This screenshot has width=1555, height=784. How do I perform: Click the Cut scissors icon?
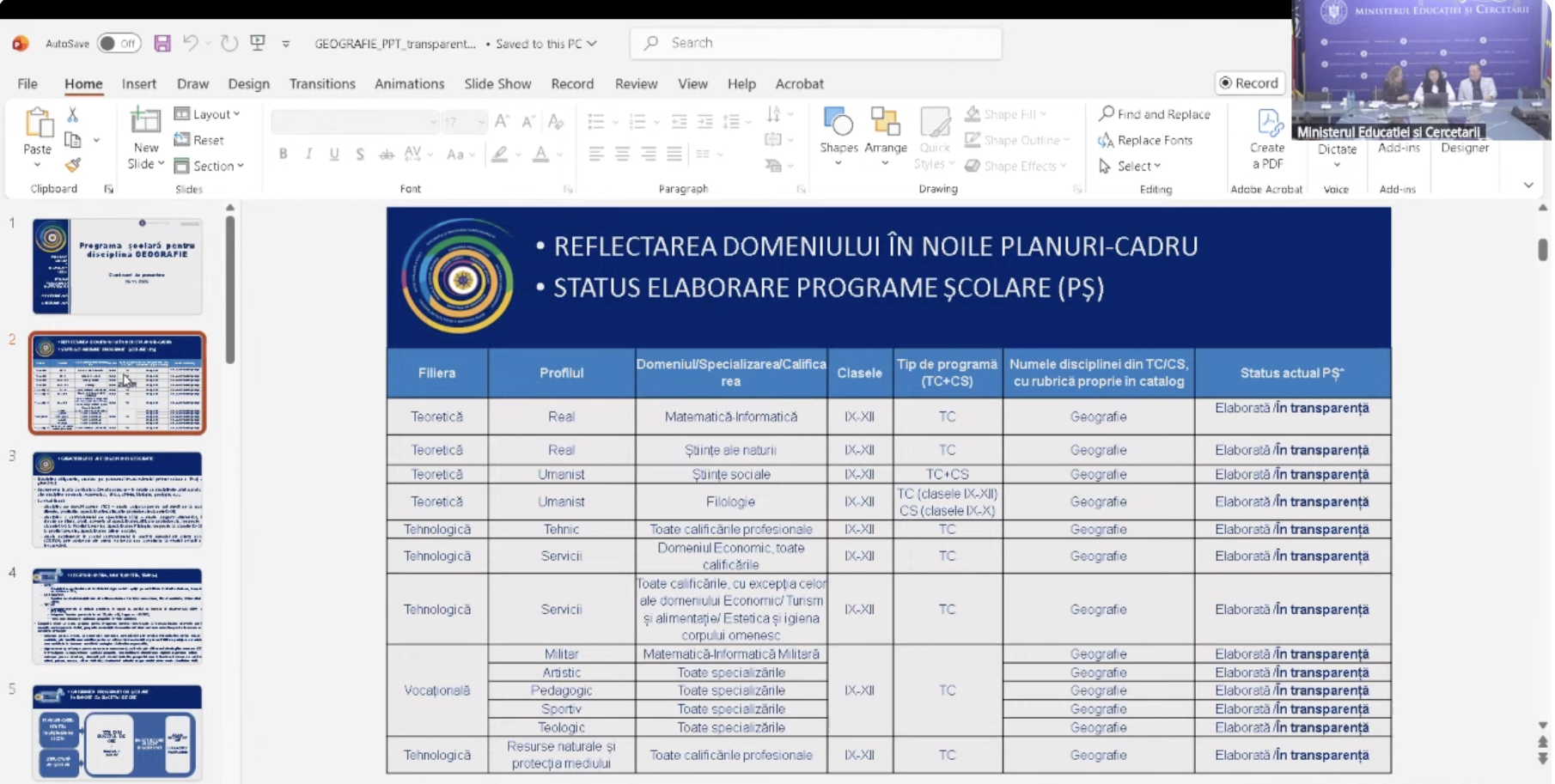pos(73,114)
